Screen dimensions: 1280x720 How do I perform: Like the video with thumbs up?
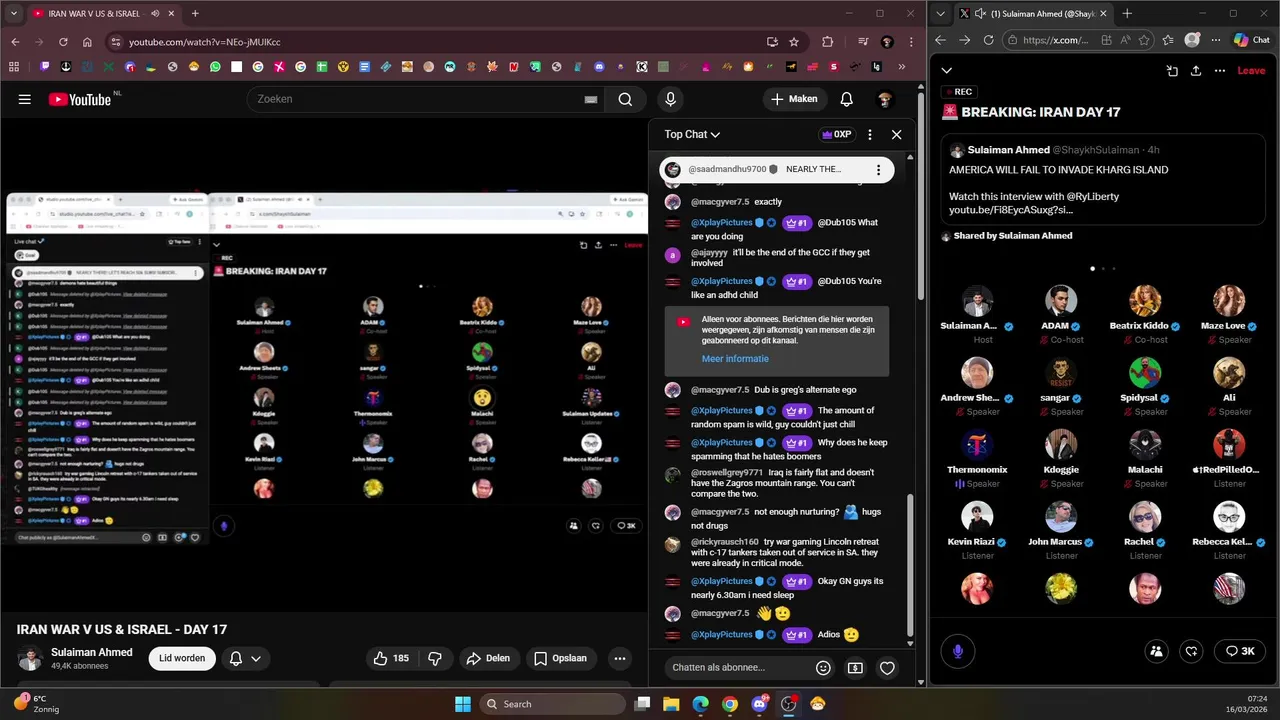pyautogui.click(x=391, y=658)
